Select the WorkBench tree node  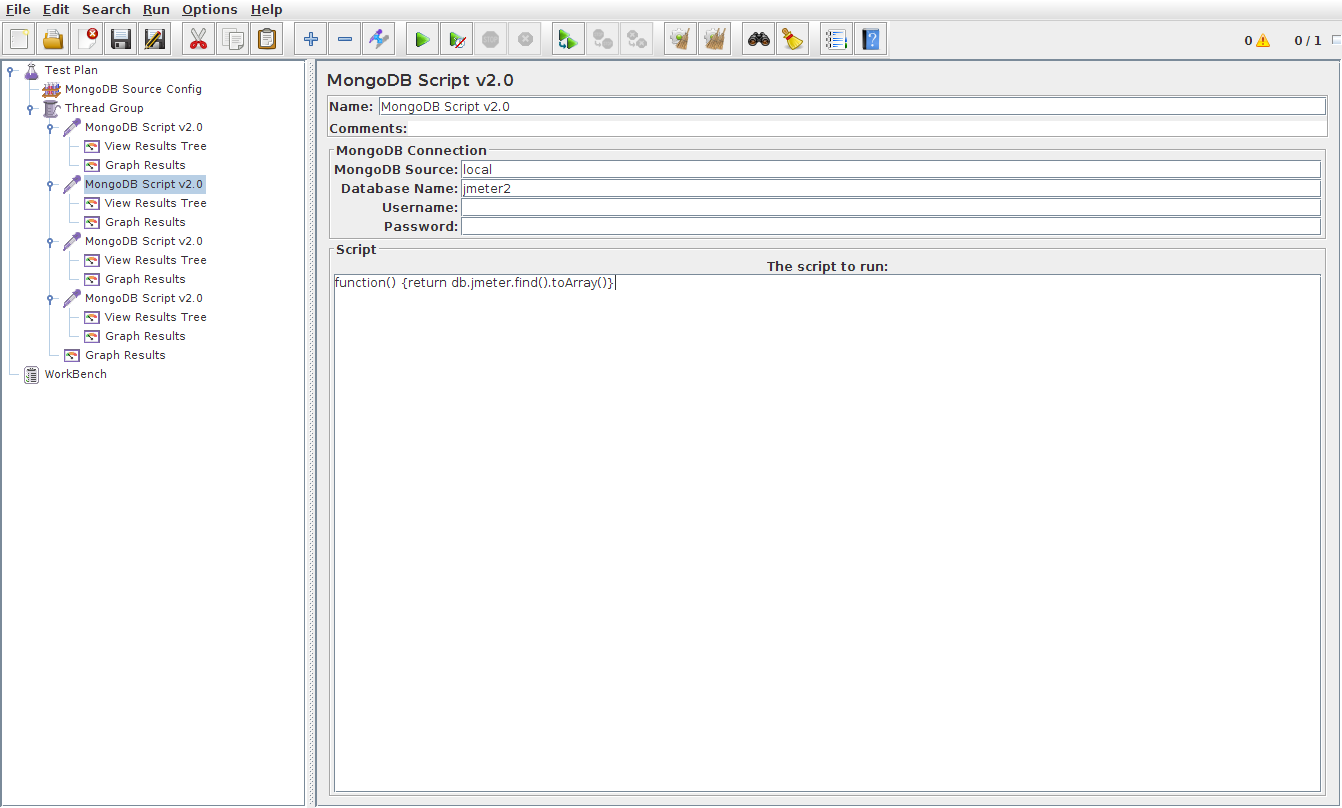point(75,374)
